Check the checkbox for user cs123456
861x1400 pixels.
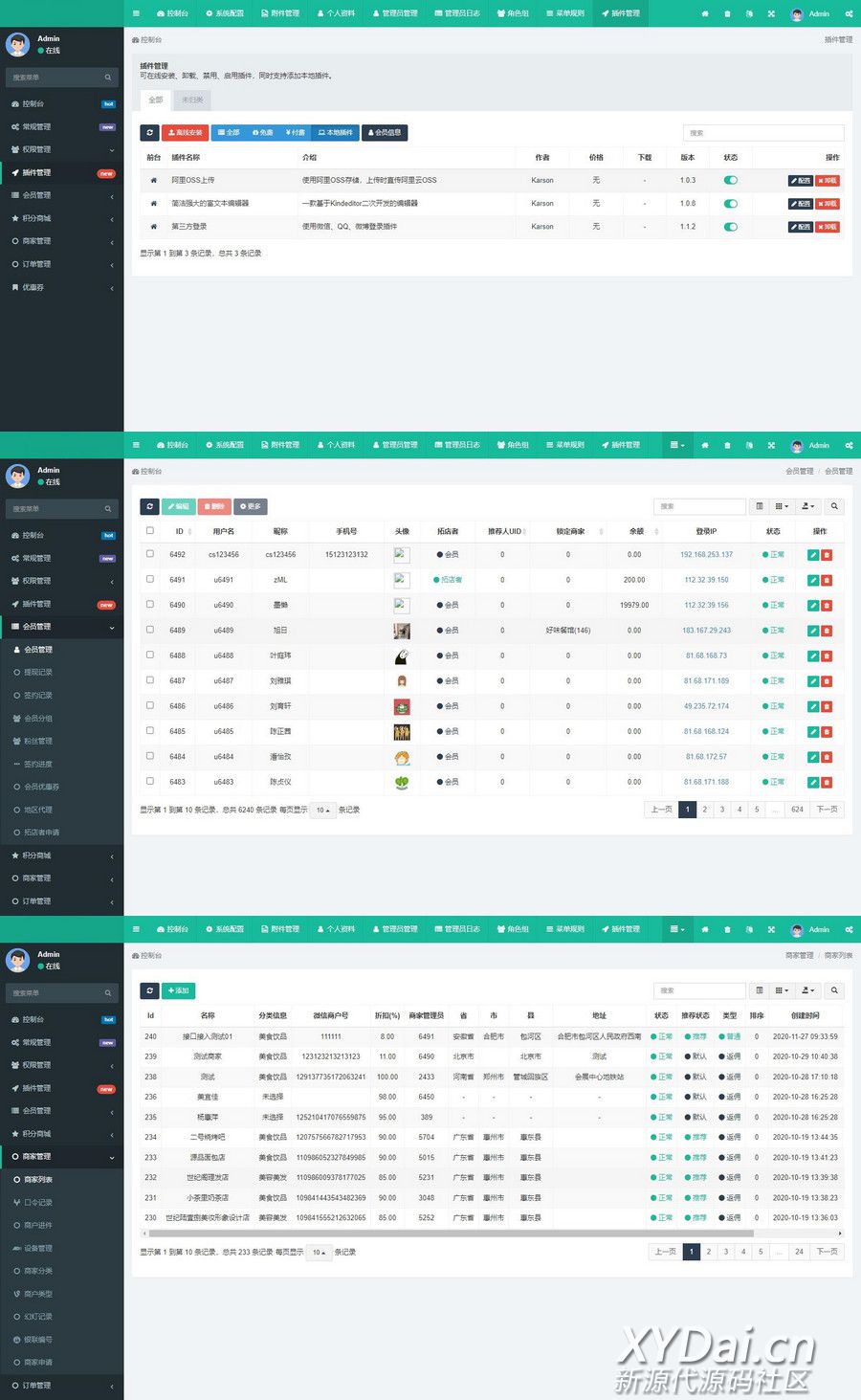[150, 554]
